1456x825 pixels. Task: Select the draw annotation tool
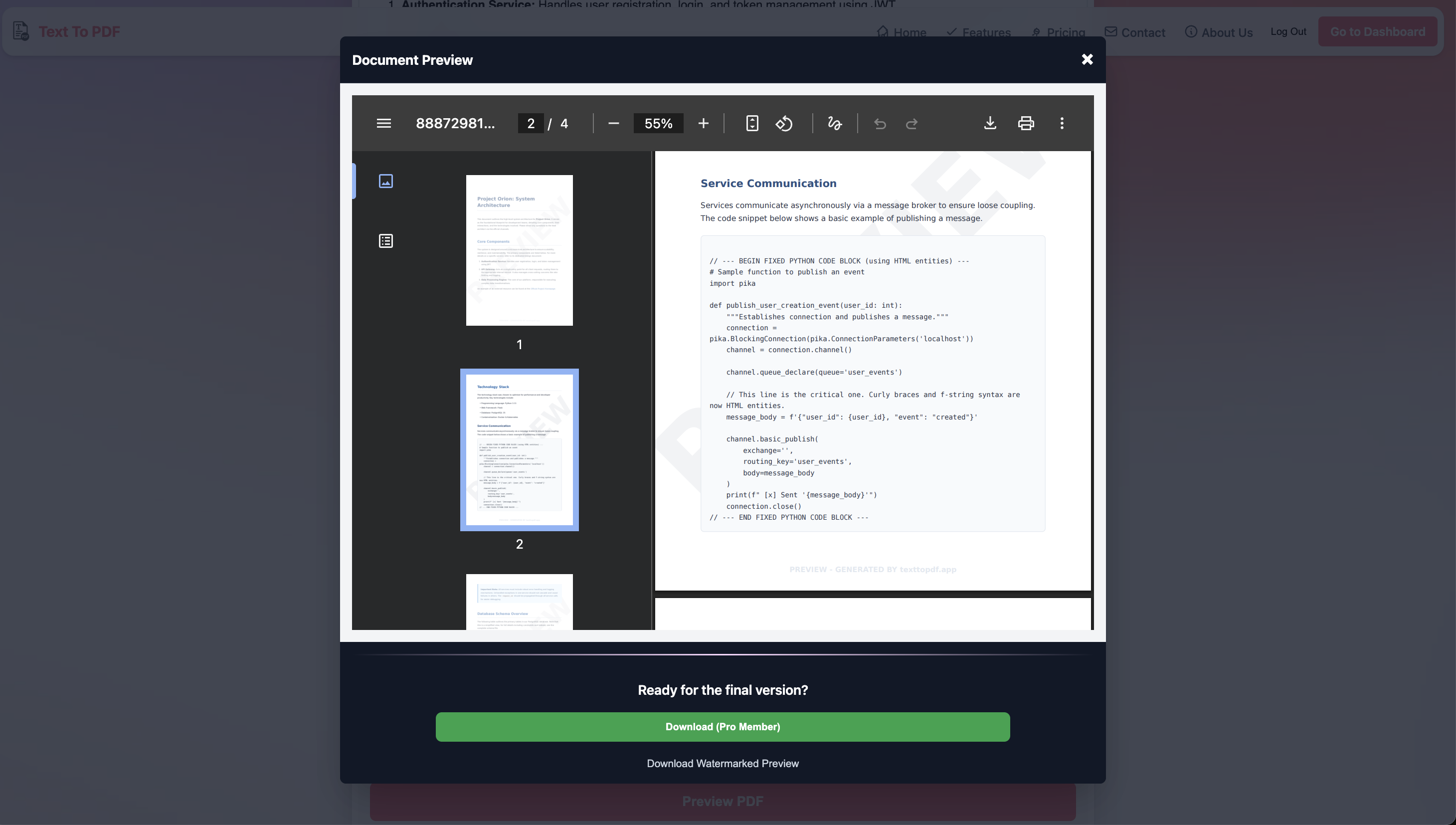[834, 124]
